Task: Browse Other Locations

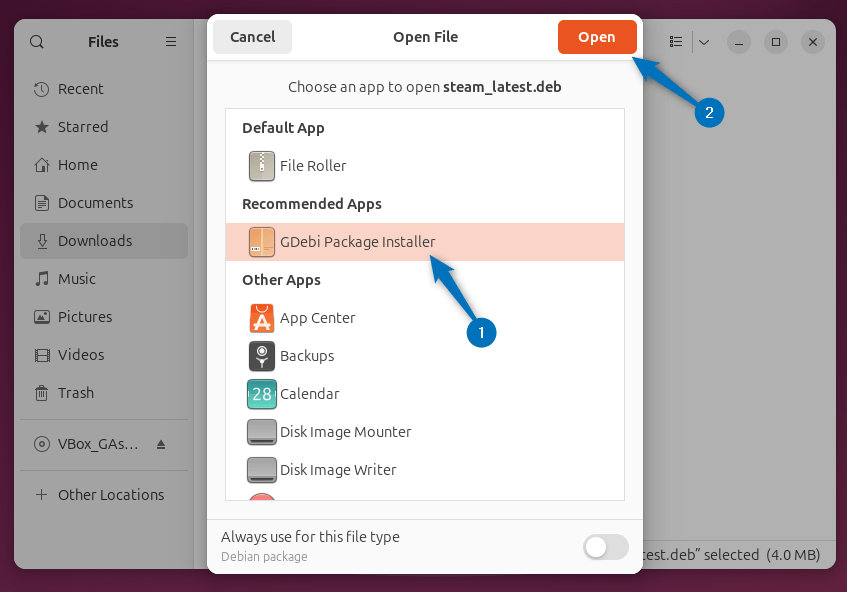Action: (x=108, y=494)
